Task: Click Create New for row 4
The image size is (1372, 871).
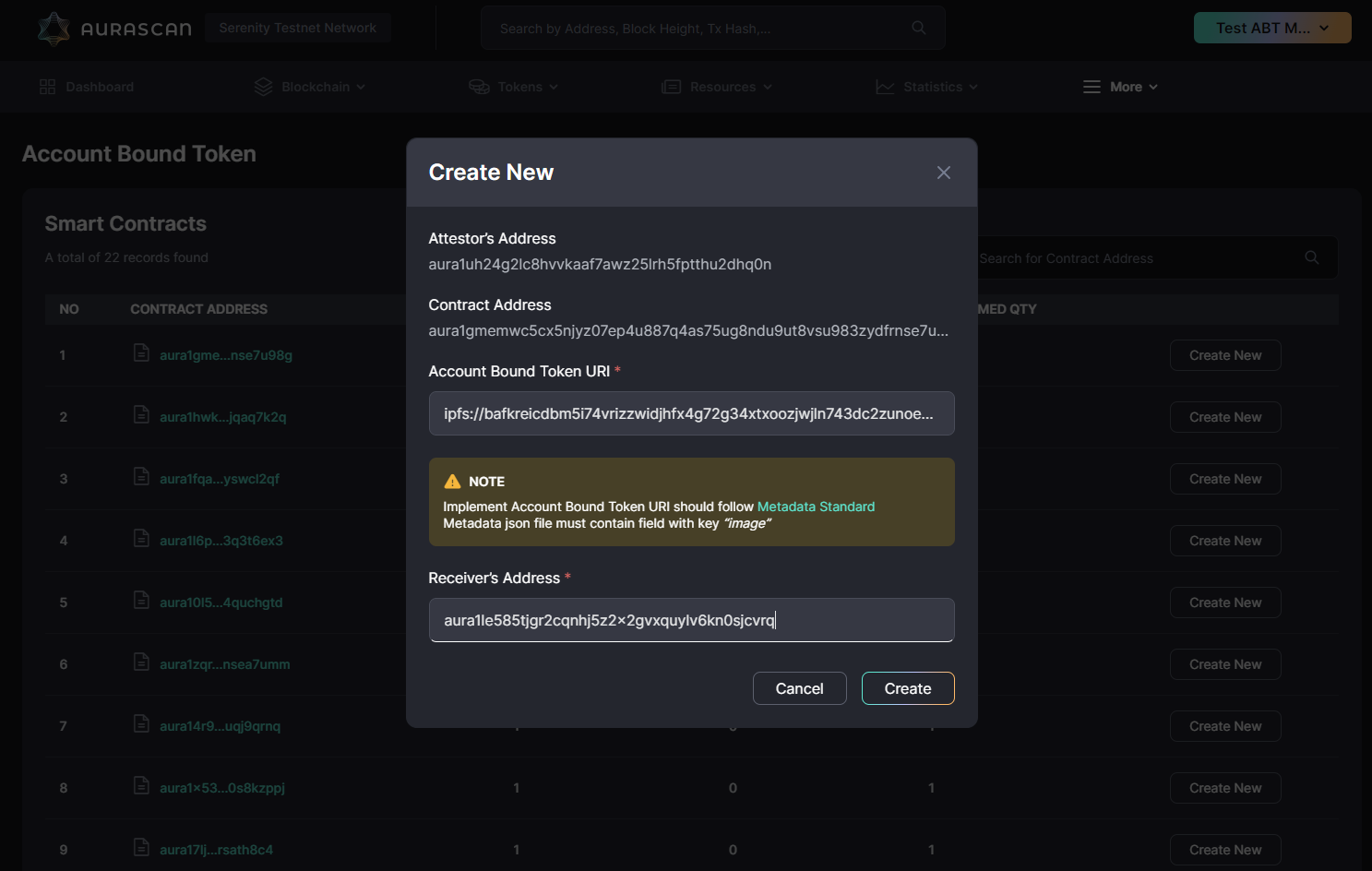Action: coord(1225,541)
